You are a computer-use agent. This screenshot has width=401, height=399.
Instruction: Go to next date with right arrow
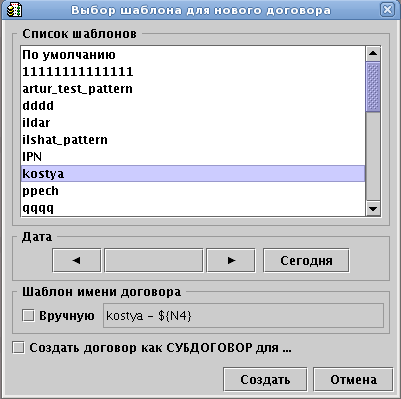coord(231,260)
